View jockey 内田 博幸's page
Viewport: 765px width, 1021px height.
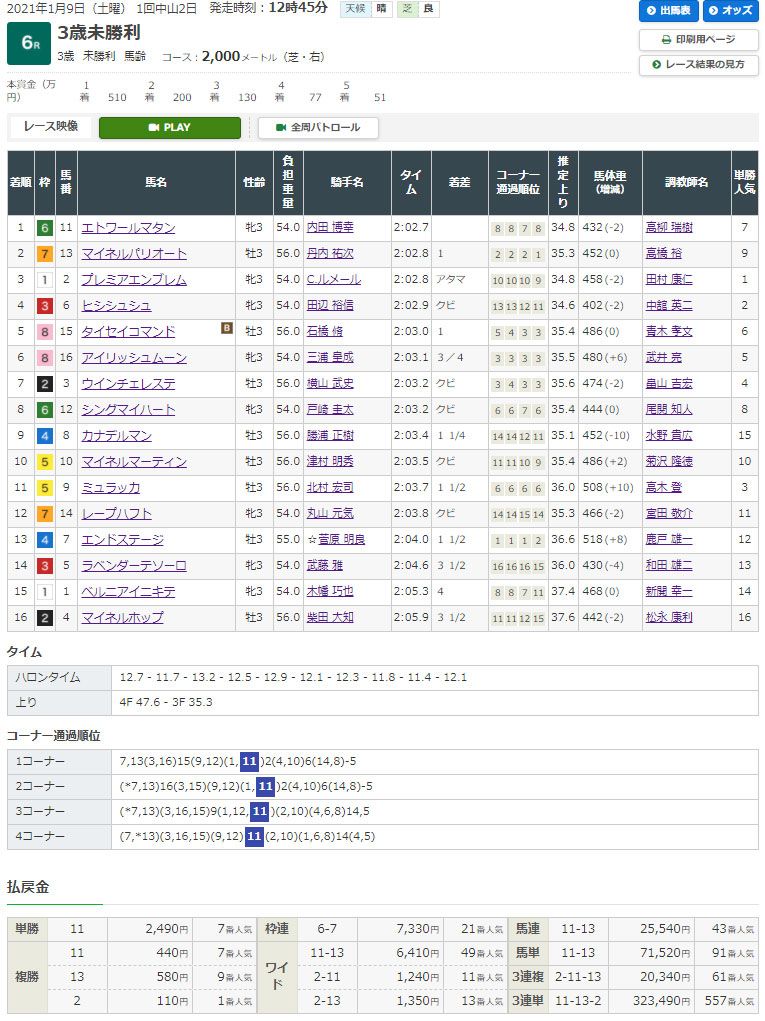point(330,228)
